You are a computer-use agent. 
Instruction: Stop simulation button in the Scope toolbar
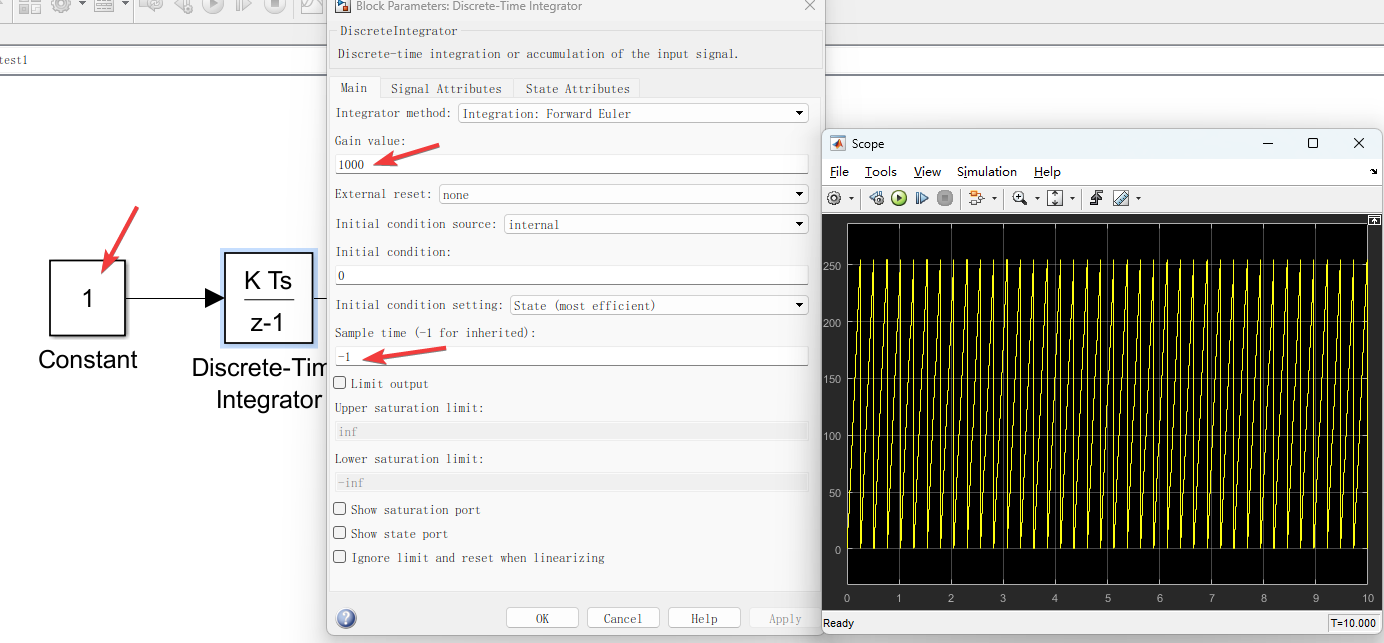(x=945, y=198)
